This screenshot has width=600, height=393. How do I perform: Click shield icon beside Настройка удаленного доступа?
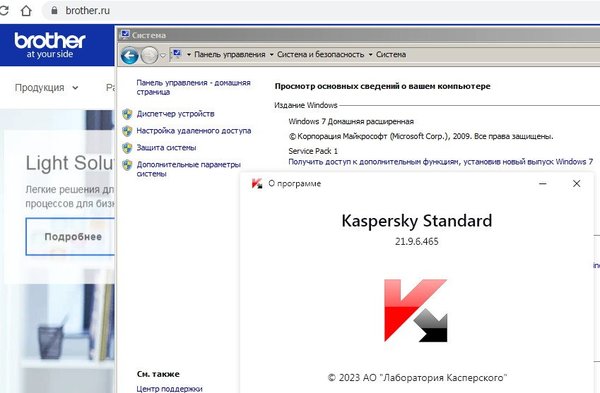coord(127,131)
